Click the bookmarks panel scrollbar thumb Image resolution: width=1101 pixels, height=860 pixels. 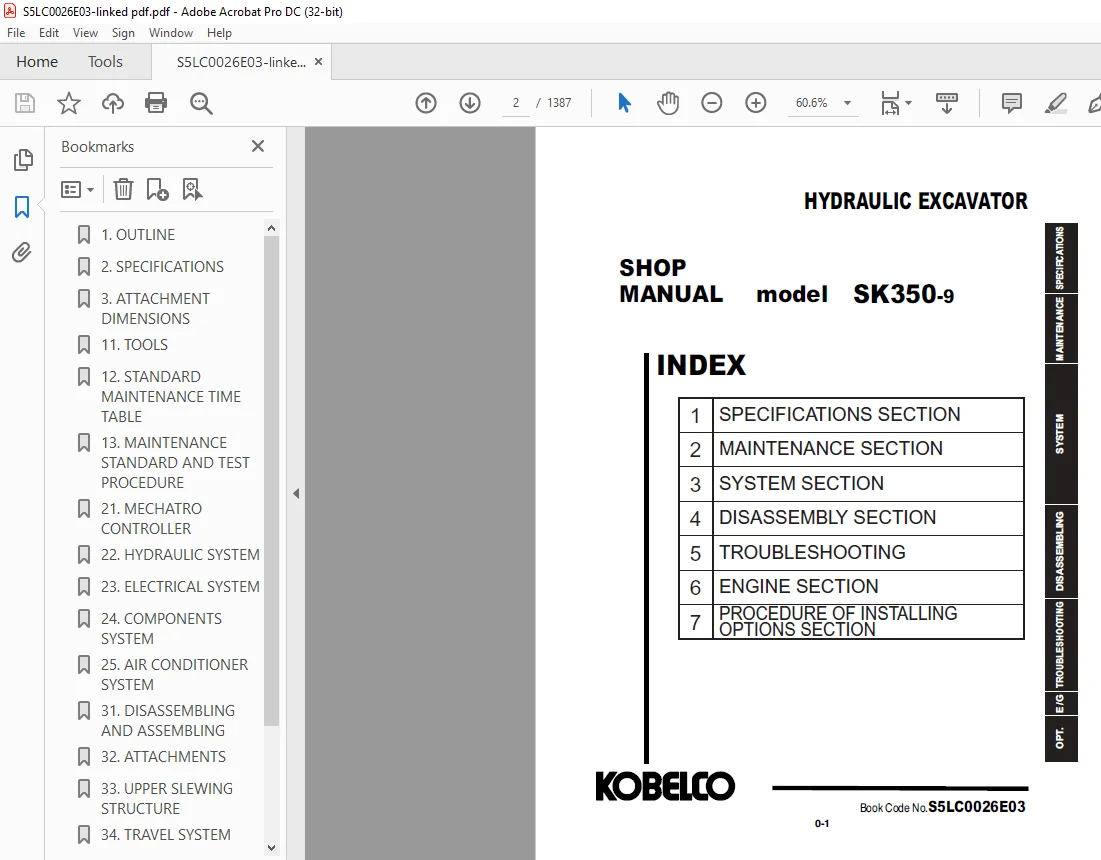[x=272, y=481]
